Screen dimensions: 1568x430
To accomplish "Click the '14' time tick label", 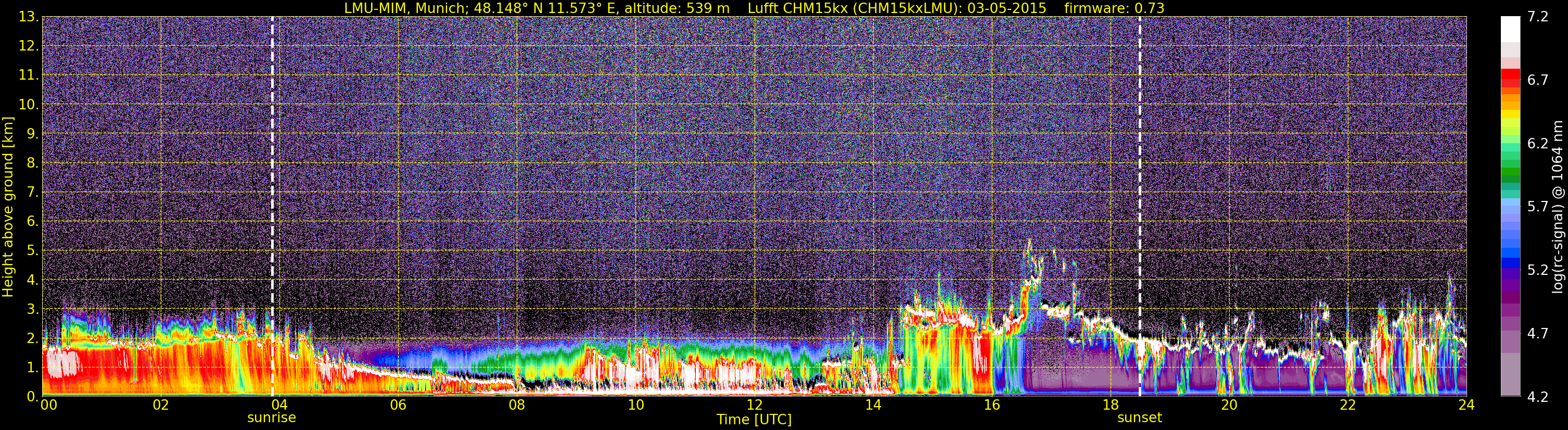I will (873, 405).
